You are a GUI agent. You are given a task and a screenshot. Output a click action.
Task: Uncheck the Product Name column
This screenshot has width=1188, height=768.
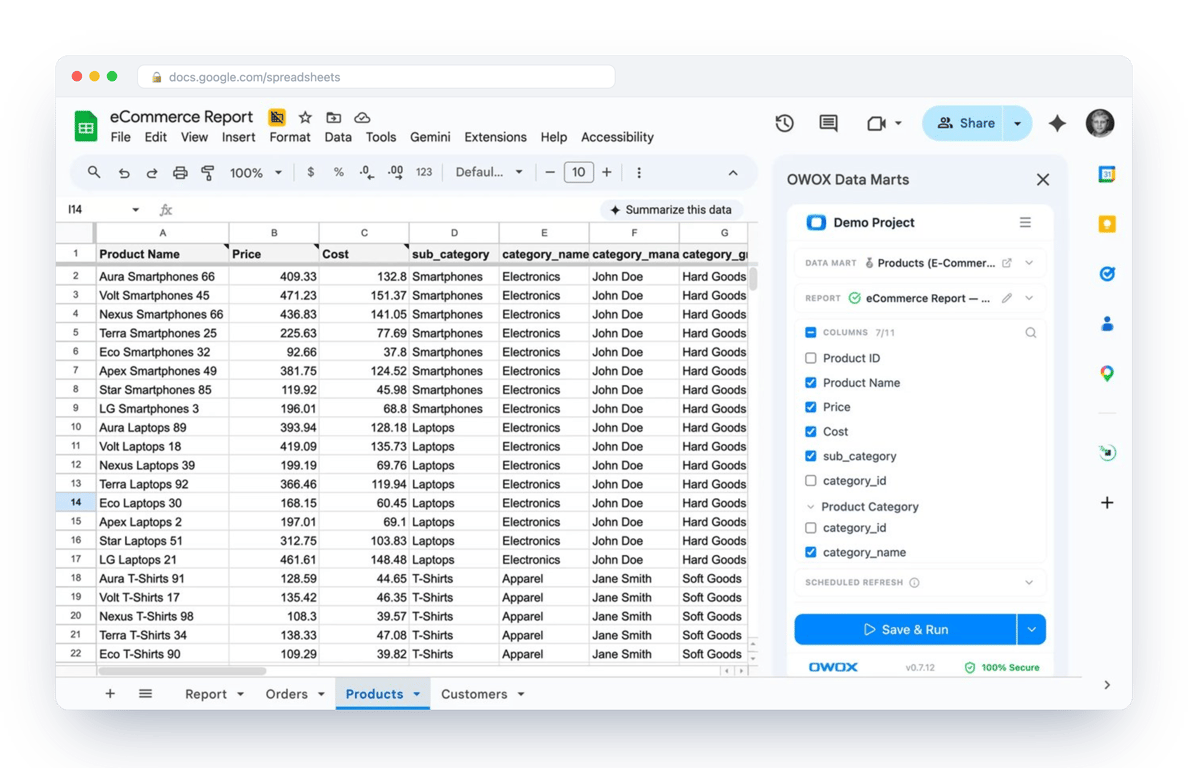tap(811, 382)
